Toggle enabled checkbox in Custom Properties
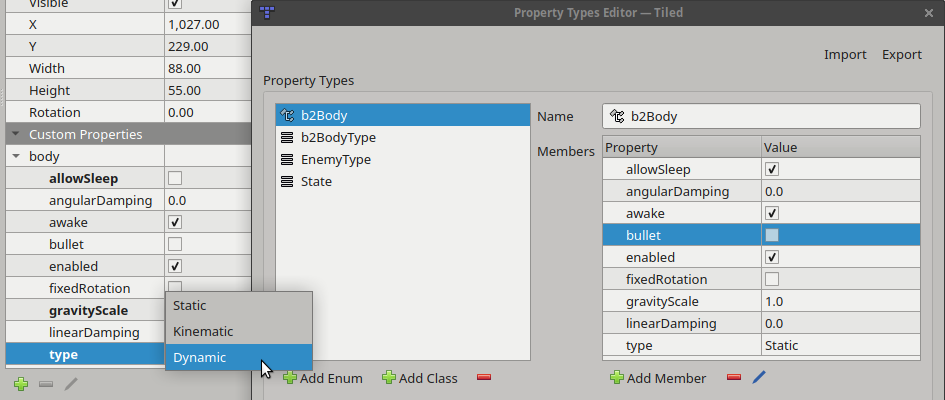945x400 pixels. click(x=175, y=266)
